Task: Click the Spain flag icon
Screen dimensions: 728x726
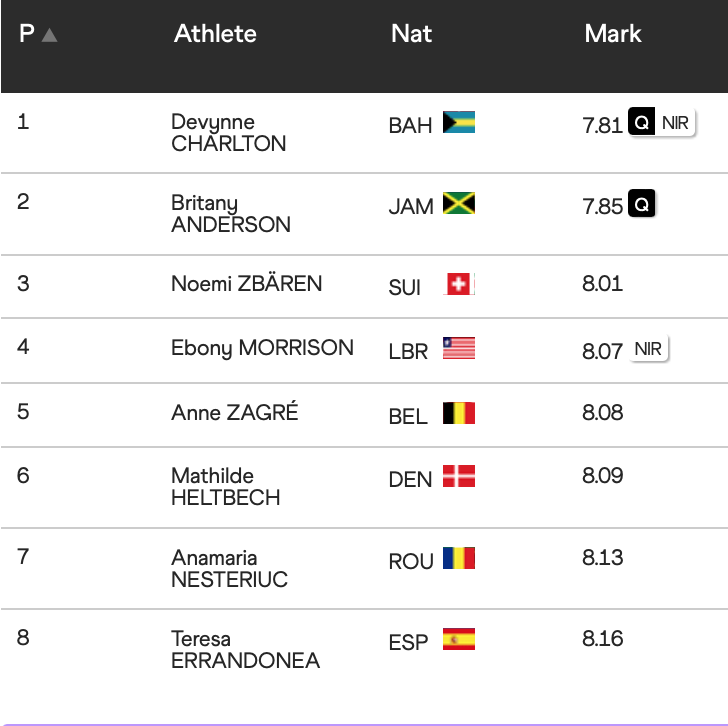Action: [459, 639]
